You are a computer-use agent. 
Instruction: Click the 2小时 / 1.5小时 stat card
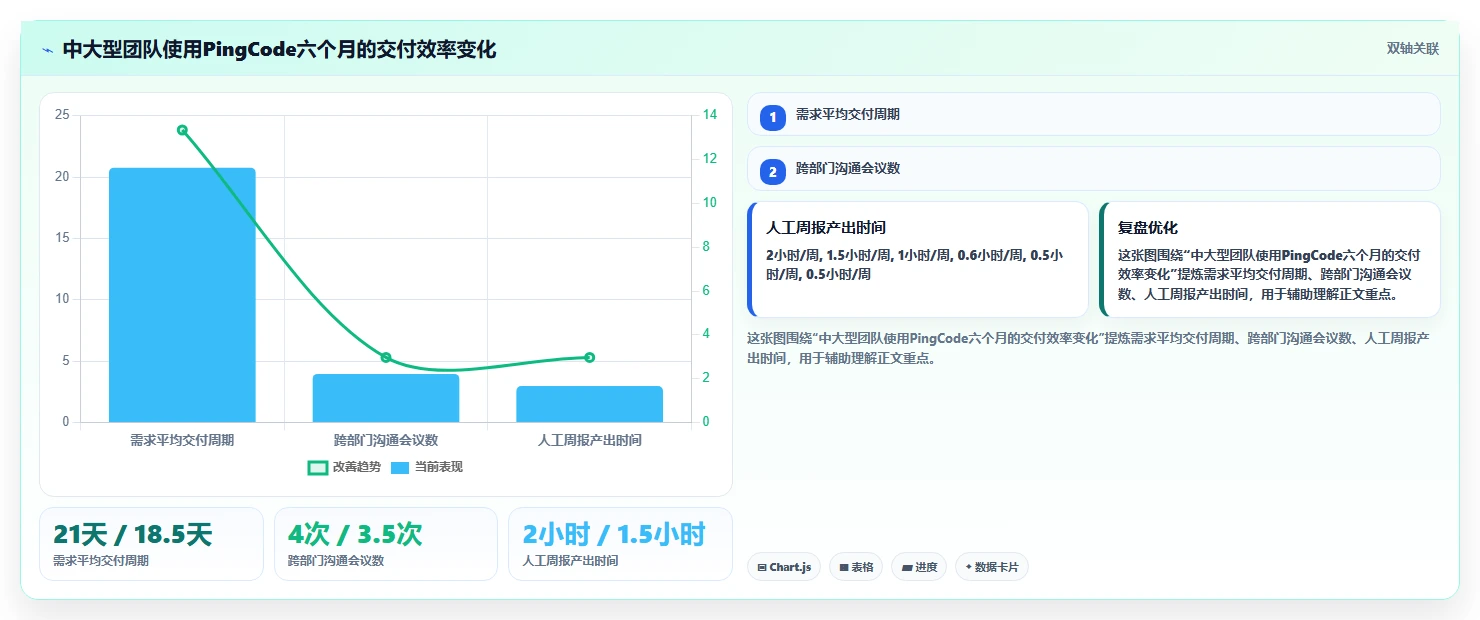click(x=620, y=544)
